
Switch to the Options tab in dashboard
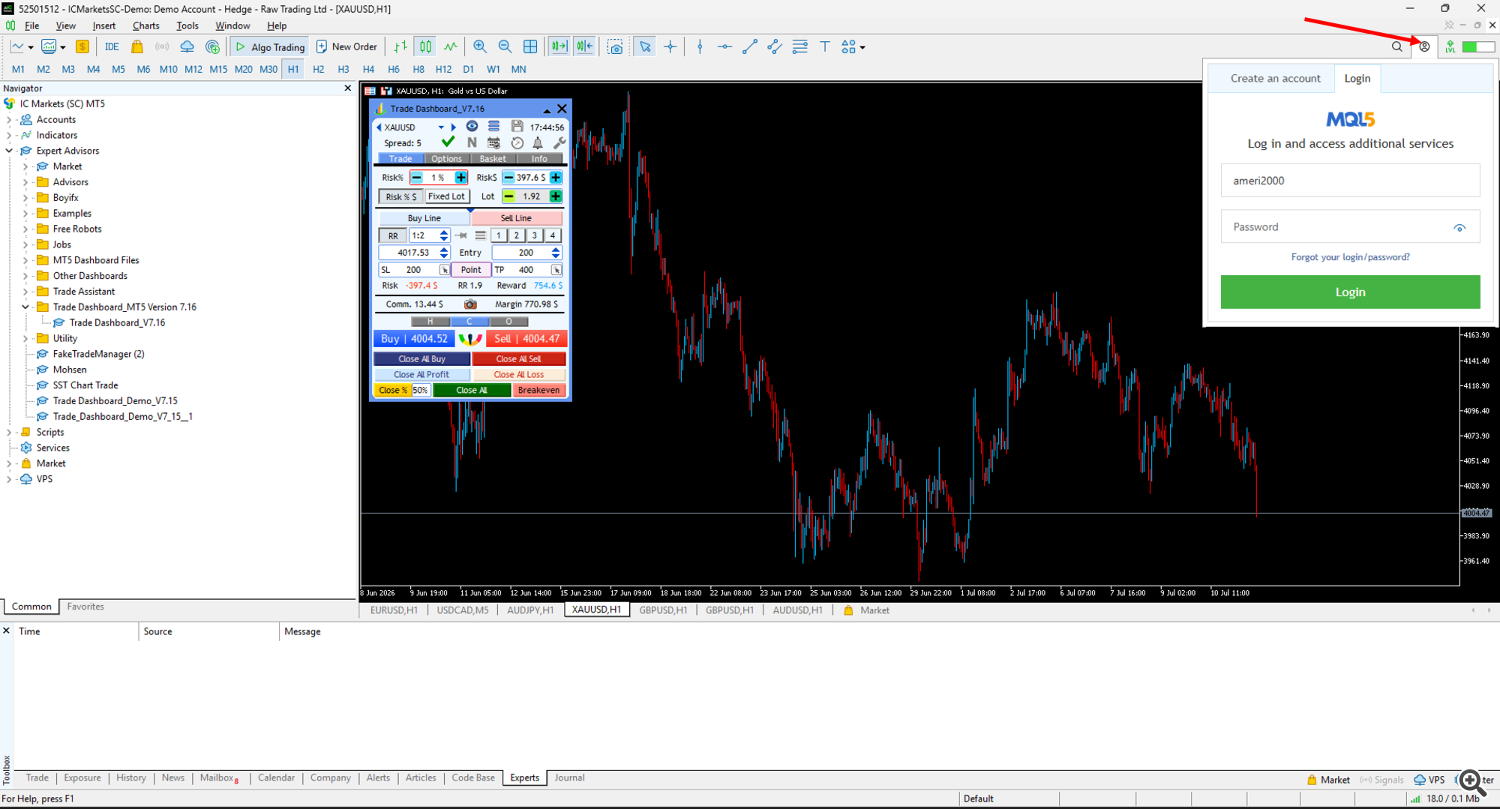[x=447, y=159]
